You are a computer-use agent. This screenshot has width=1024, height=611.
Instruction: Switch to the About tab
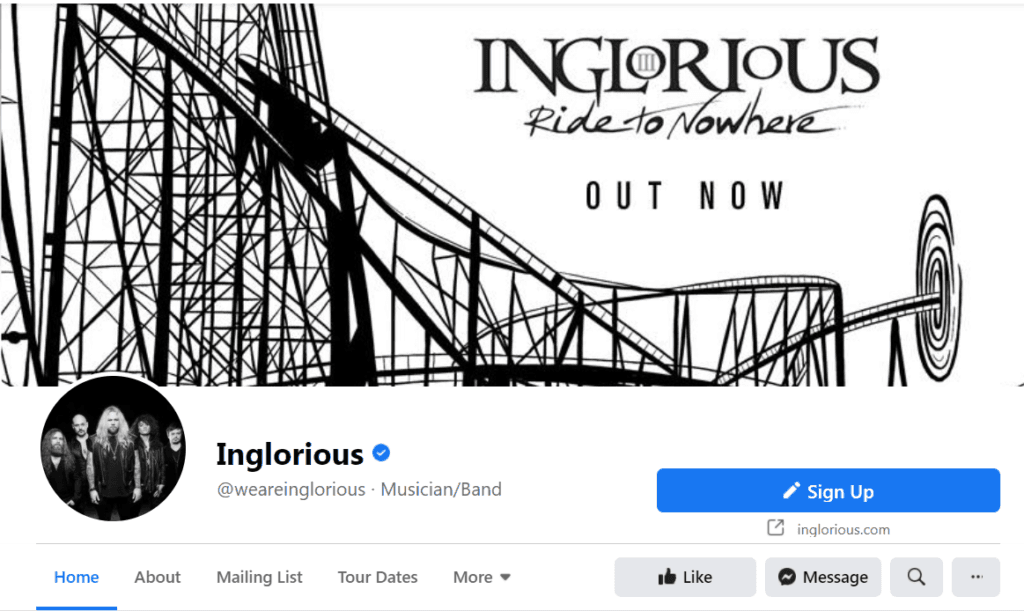(x=157, y=577)
